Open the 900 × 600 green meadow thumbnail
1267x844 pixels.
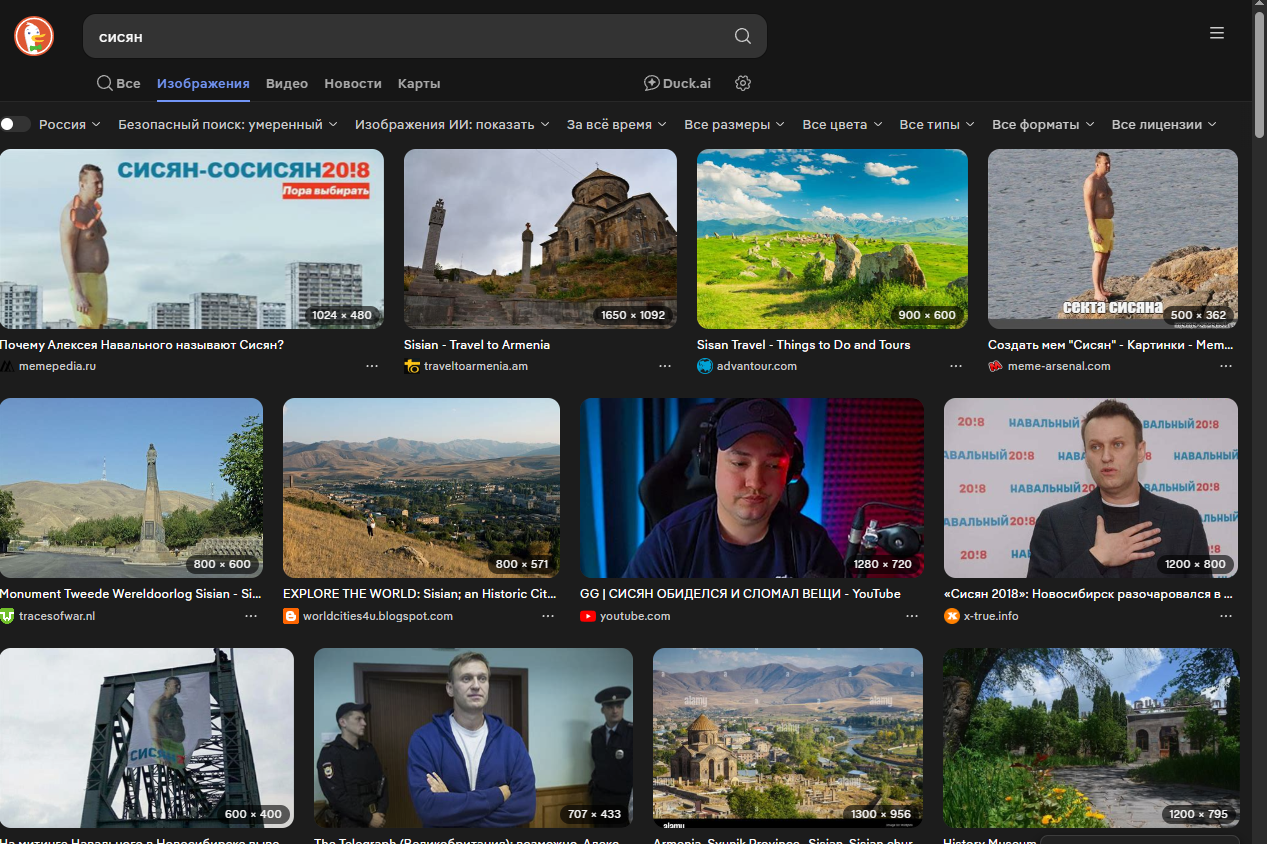click(832, 239)
